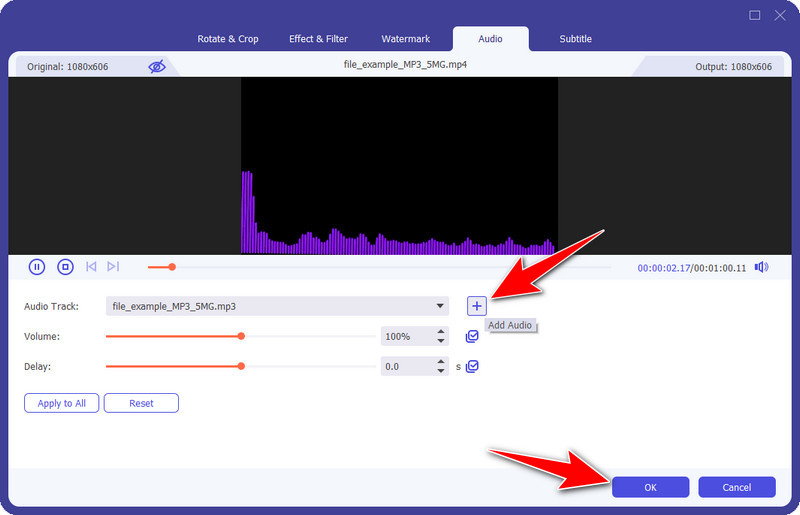Viewport: 800px width, 515px height.
Task: Click the Add Audio plus icon
Action: [477, 306]
